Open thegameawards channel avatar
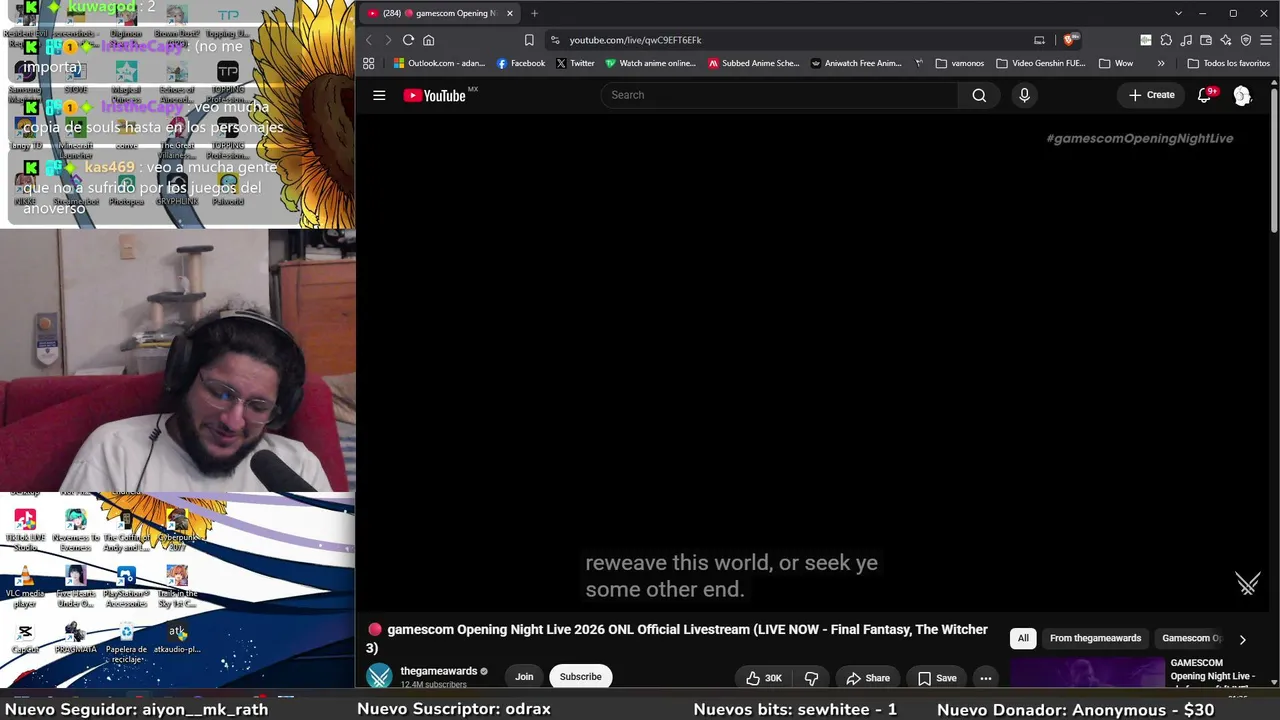The width and height of the screenshot is (1280, 720). tap(379, 677)
